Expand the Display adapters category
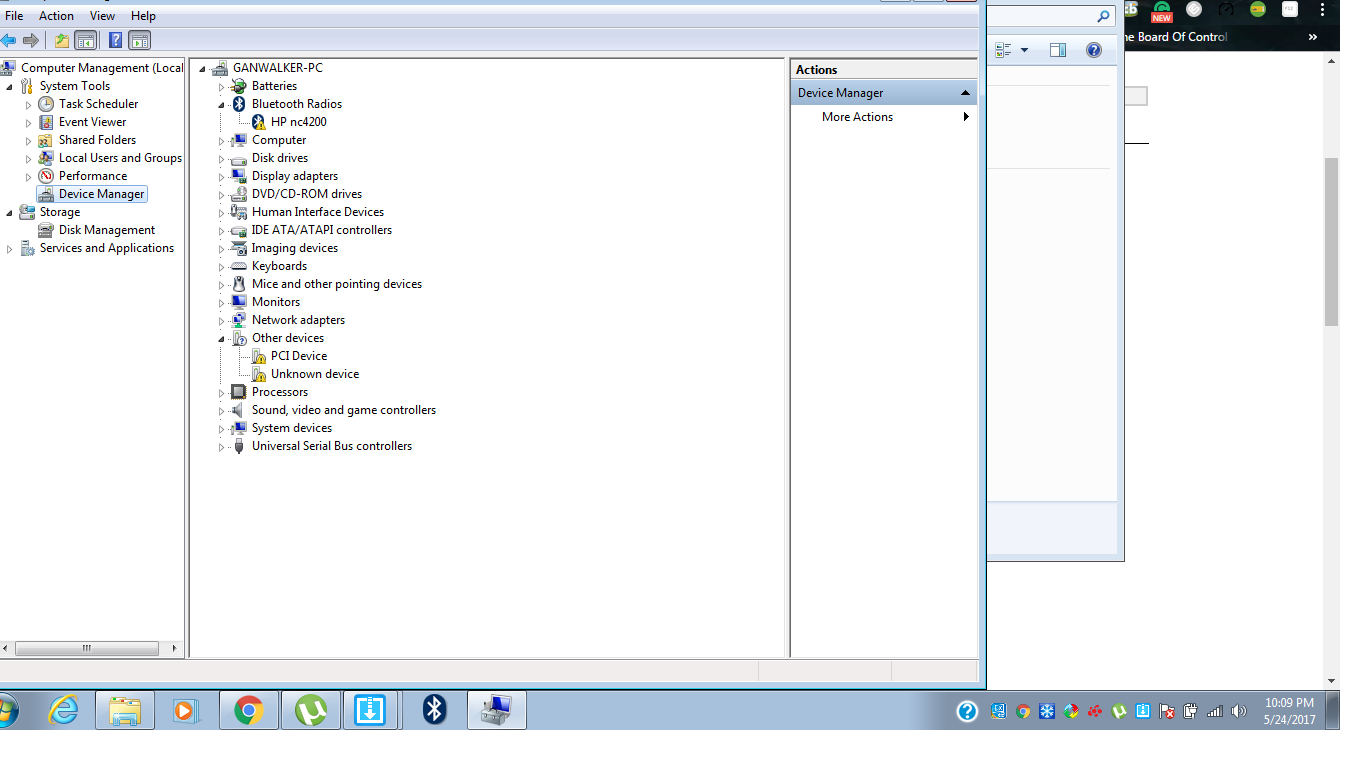This screenshot has height=768, width=1366. click(x=222, y=176)
